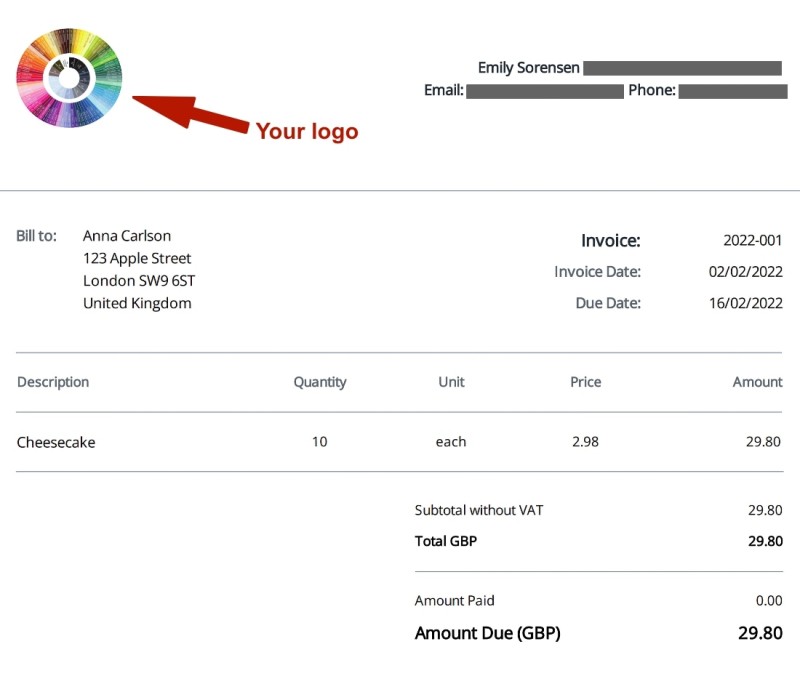The height and width of the screenshot is (676, 800).
Task: Click the Cheesecake line item
Action: point(55,442)
